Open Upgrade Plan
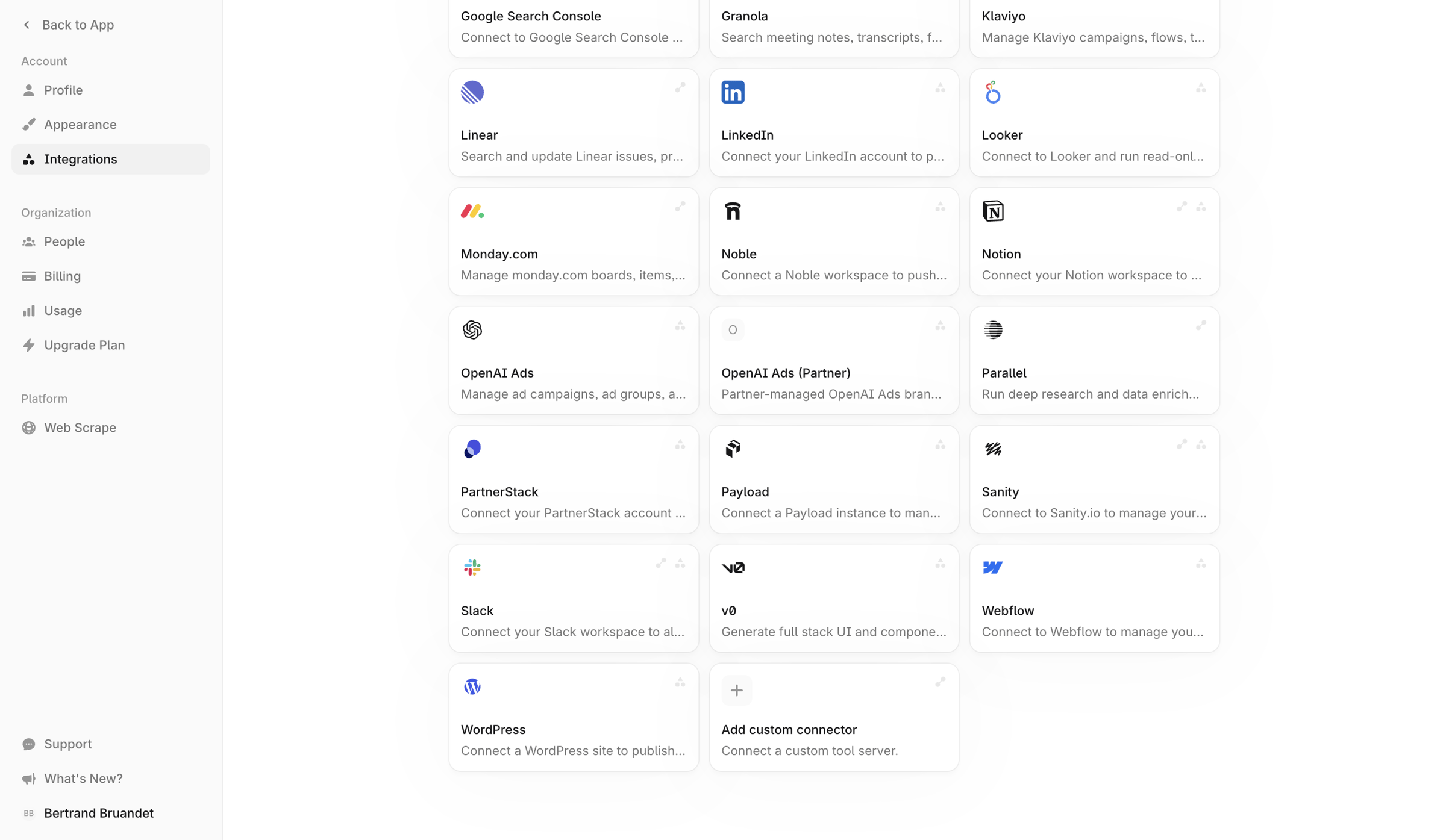Screen dimensions: 1446x840 [111, 345]
